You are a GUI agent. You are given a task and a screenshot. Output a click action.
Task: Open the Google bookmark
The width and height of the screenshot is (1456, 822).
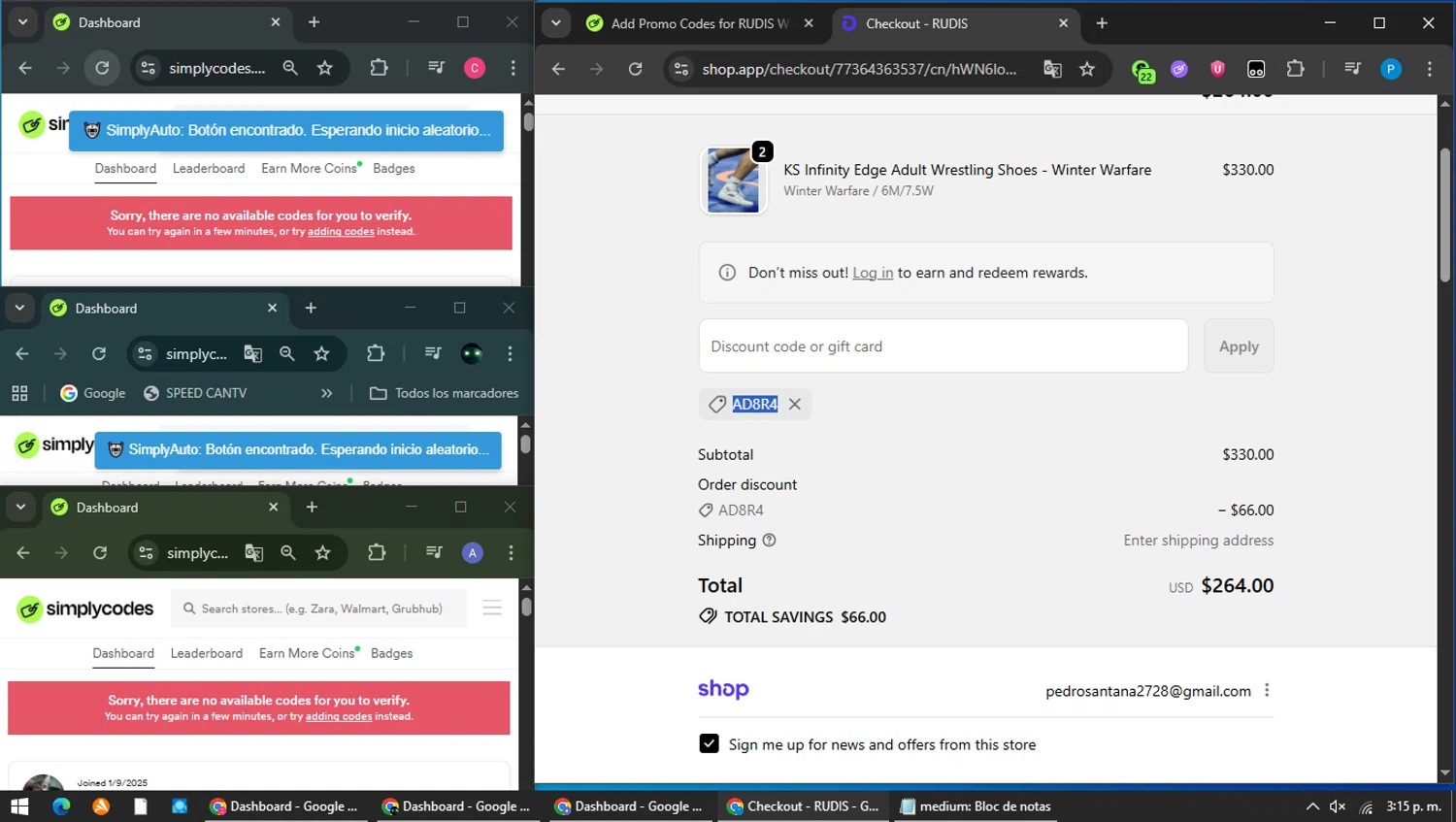93,393
